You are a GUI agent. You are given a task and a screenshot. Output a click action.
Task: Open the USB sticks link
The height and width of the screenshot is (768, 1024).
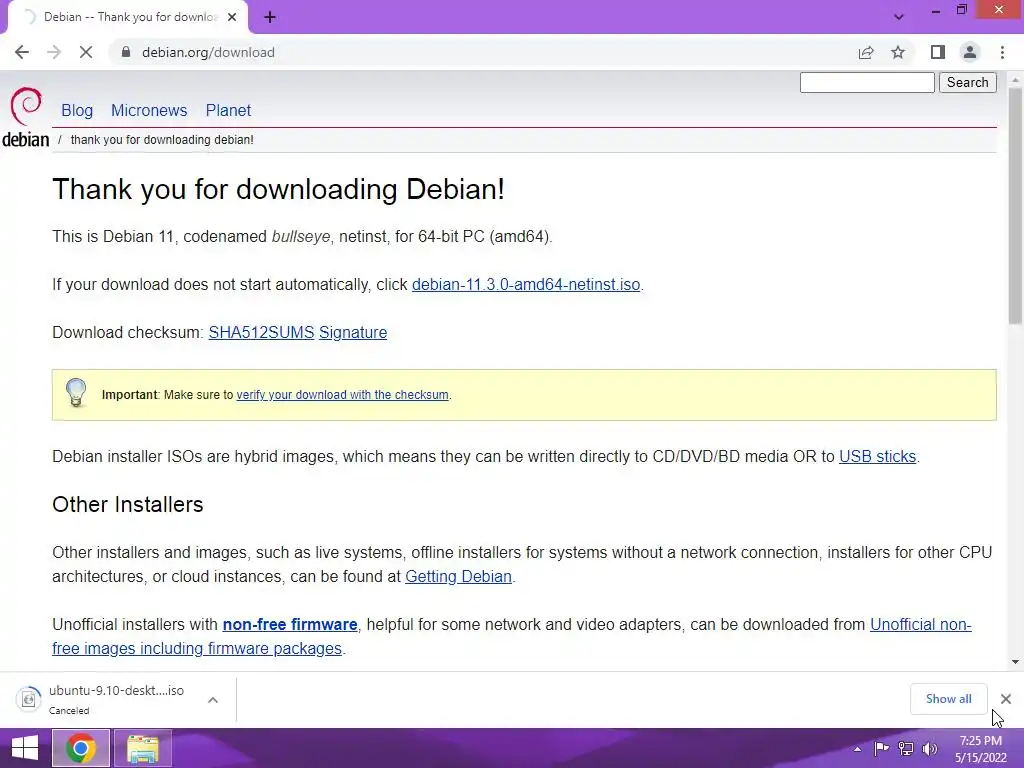pos(877,456)
